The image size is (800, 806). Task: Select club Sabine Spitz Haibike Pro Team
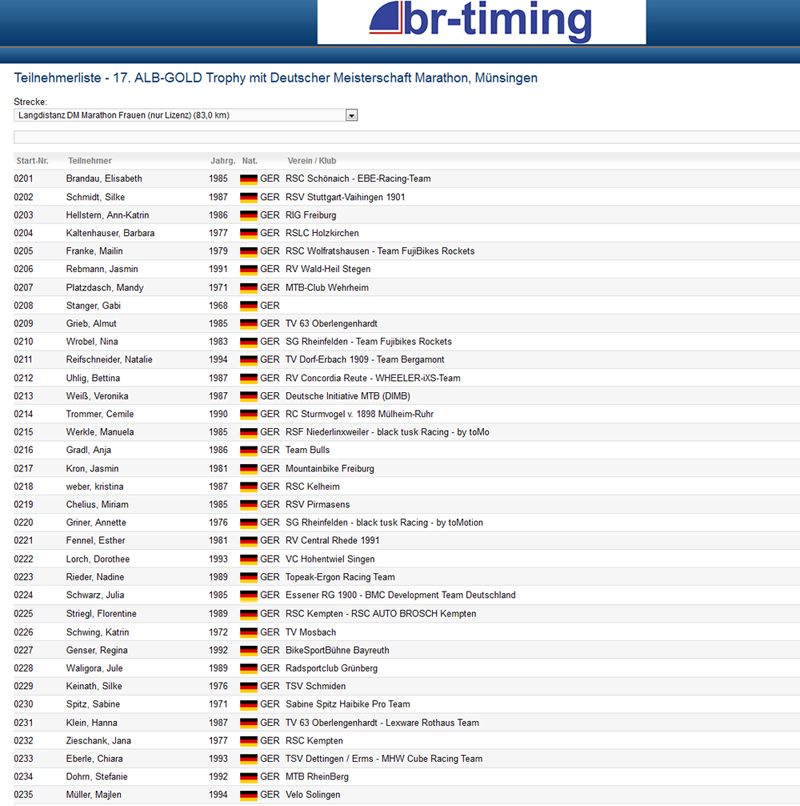pos(348,705)
